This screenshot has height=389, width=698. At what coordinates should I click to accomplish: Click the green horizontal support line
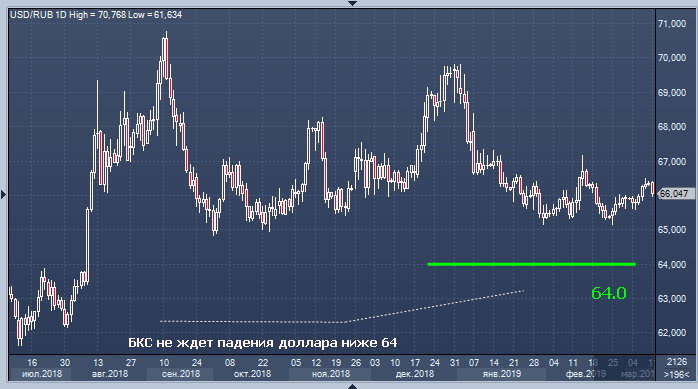point(532,264)
